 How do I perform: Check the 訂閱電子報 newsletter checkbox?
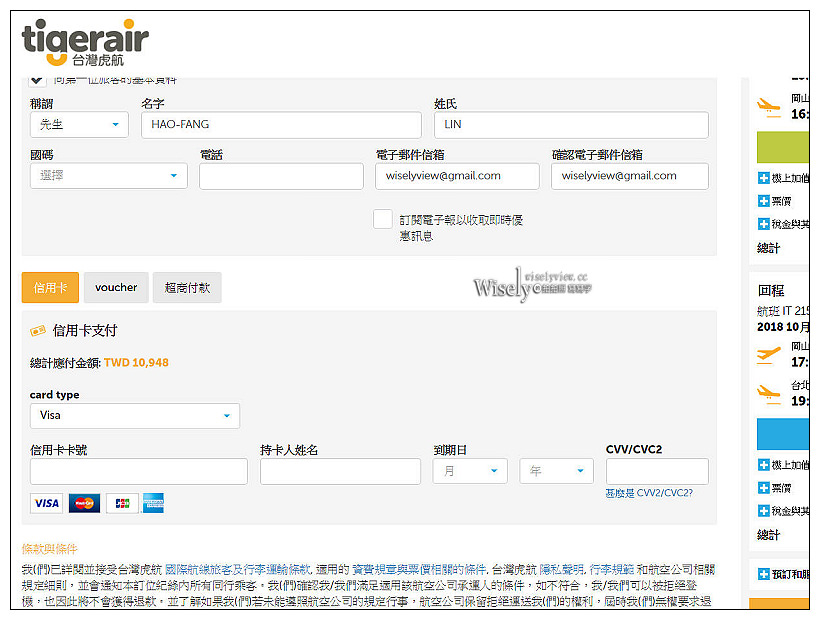(383, 218)
